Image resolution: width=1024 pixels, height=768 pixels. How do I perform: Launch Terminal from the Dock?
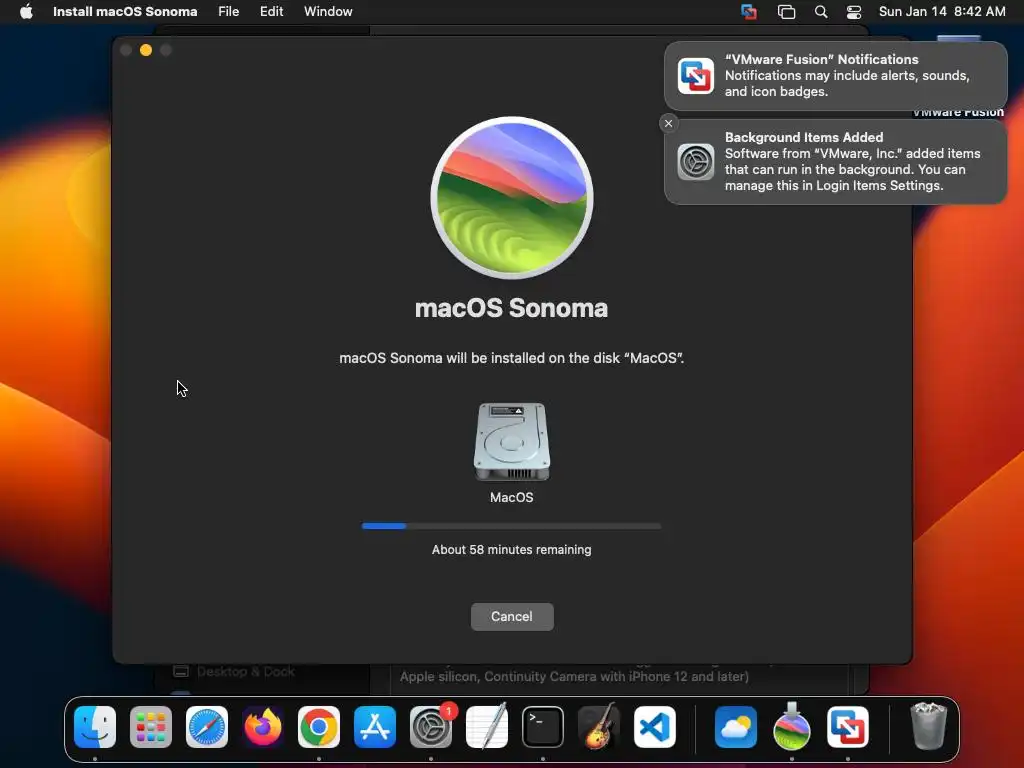point(543,727)
